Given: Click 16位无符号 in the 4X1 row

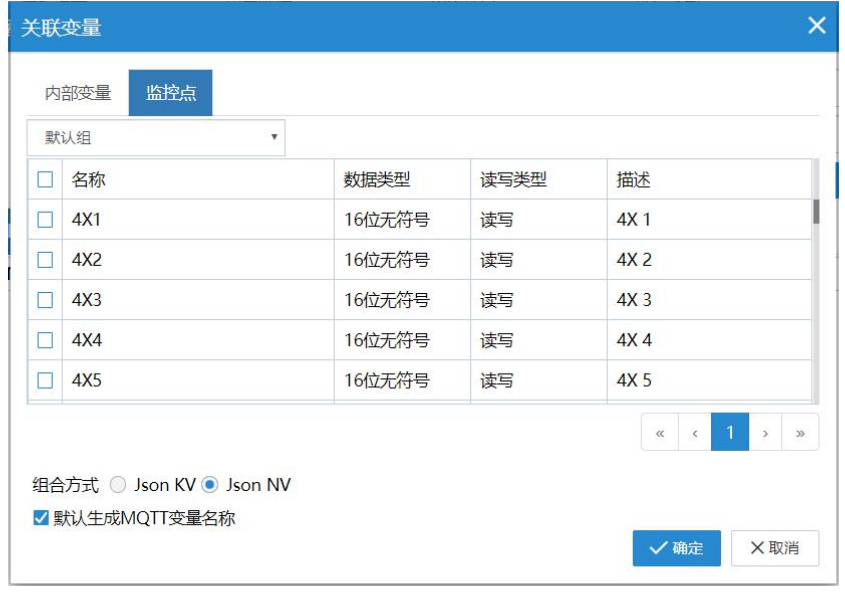Looking at the screenshot, I should 386,219.
